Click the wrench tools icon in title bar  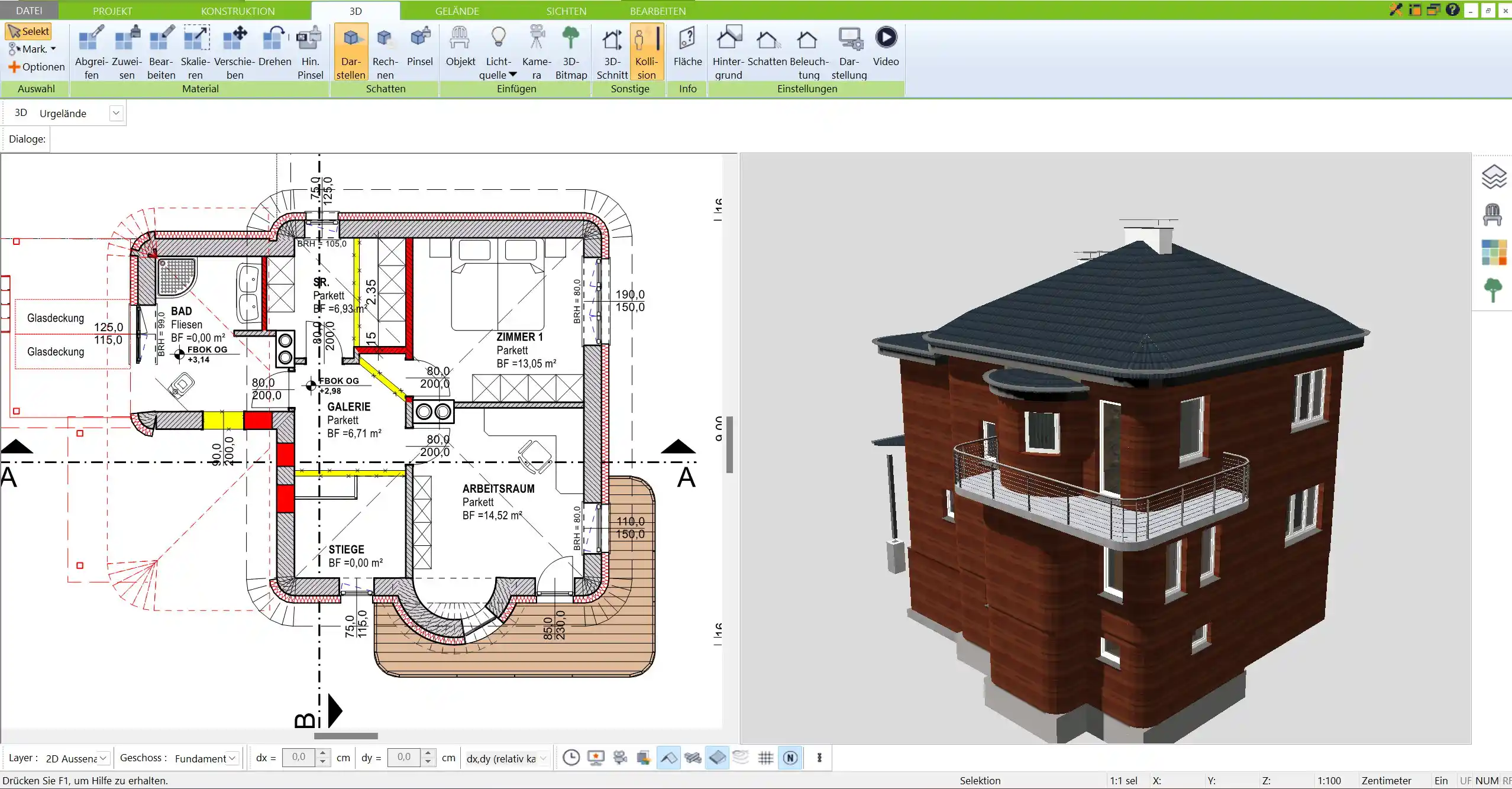[x=1395, y=9]
